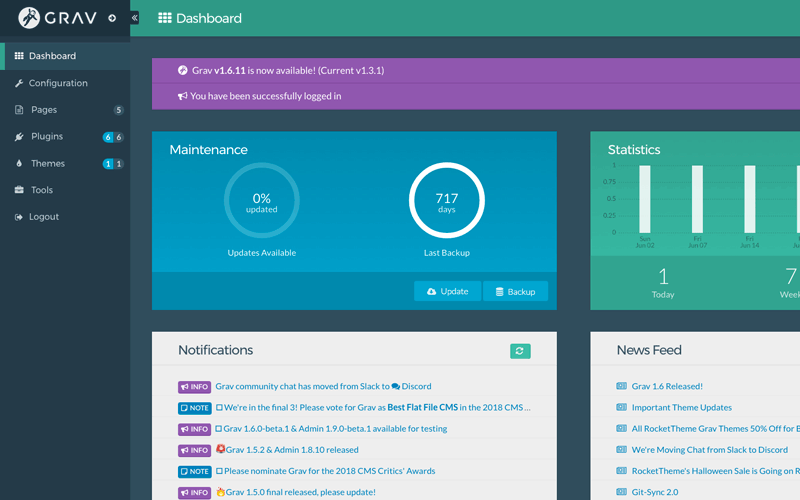Click the news icon beside Grav 1.6 Released!
The height and width of the screenshot is (500, 800).
click(x=621, y=386)
